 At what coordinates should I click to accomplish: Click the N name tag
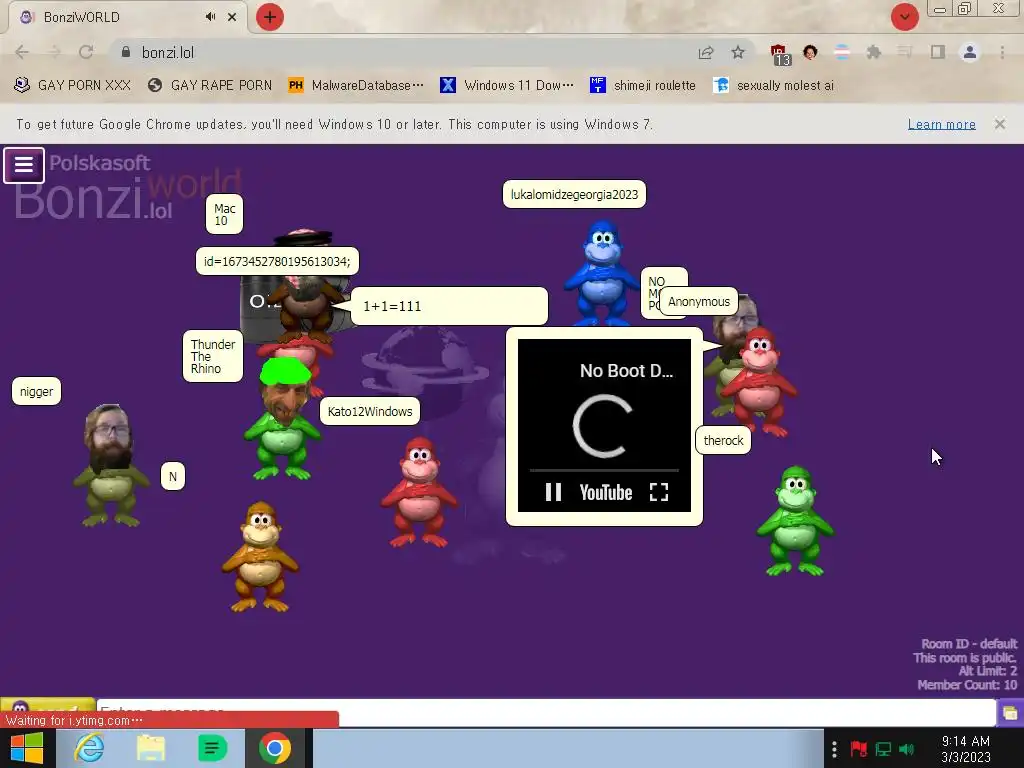click(172, 477)
